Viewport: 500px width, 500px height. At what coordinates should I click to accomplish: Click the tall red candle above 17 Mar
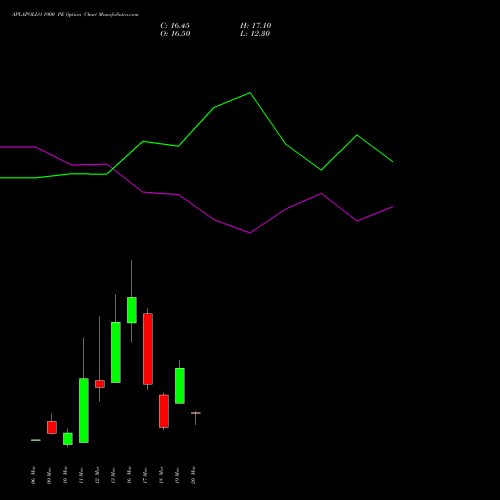[148, 349]
